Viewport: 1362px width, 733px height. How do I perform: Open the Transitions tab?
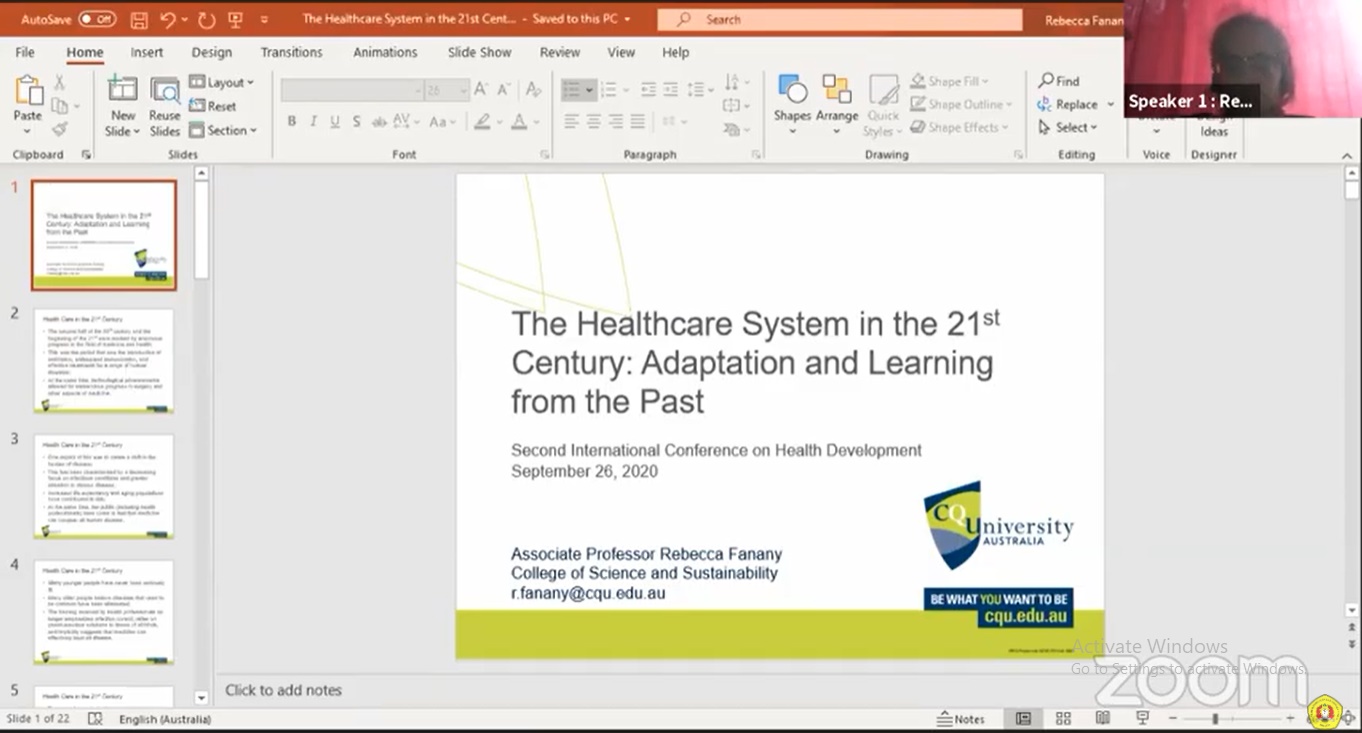click(291, 52)
